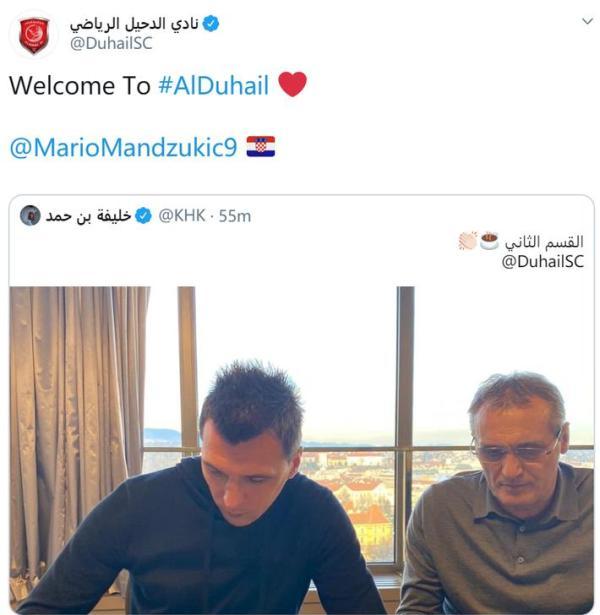The image size is (600, 615).
Task: Open the quoted tweet's signing photo
Action: 301,450
